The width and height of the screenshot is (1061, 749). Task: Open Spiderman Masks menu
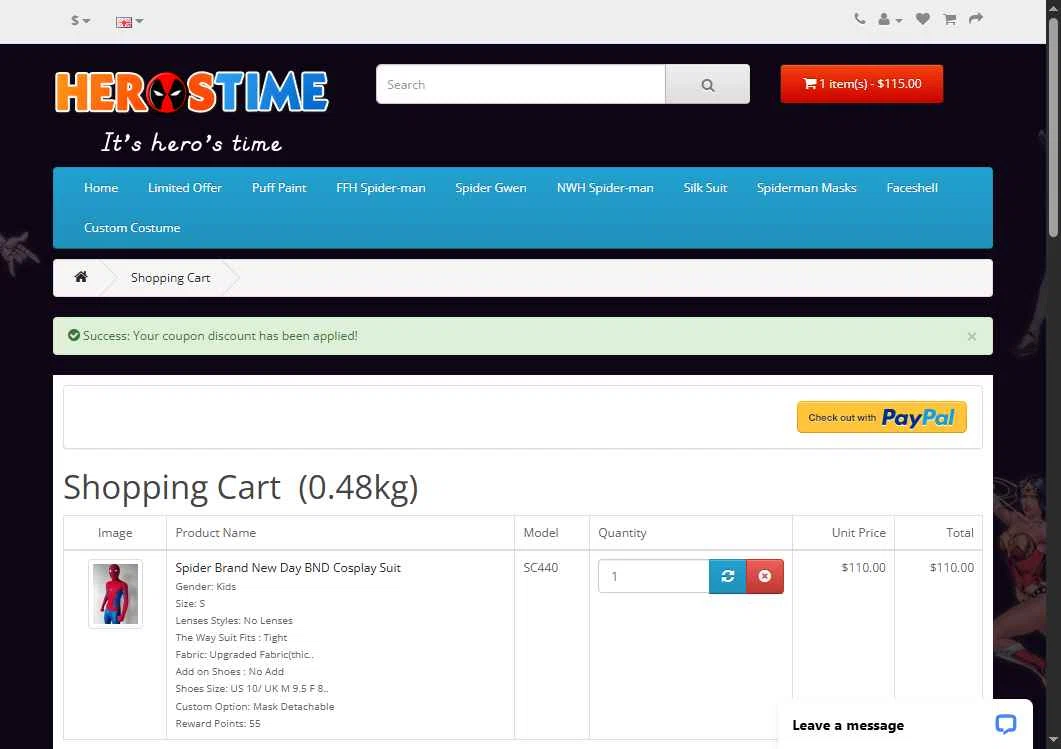click(807, 187)
